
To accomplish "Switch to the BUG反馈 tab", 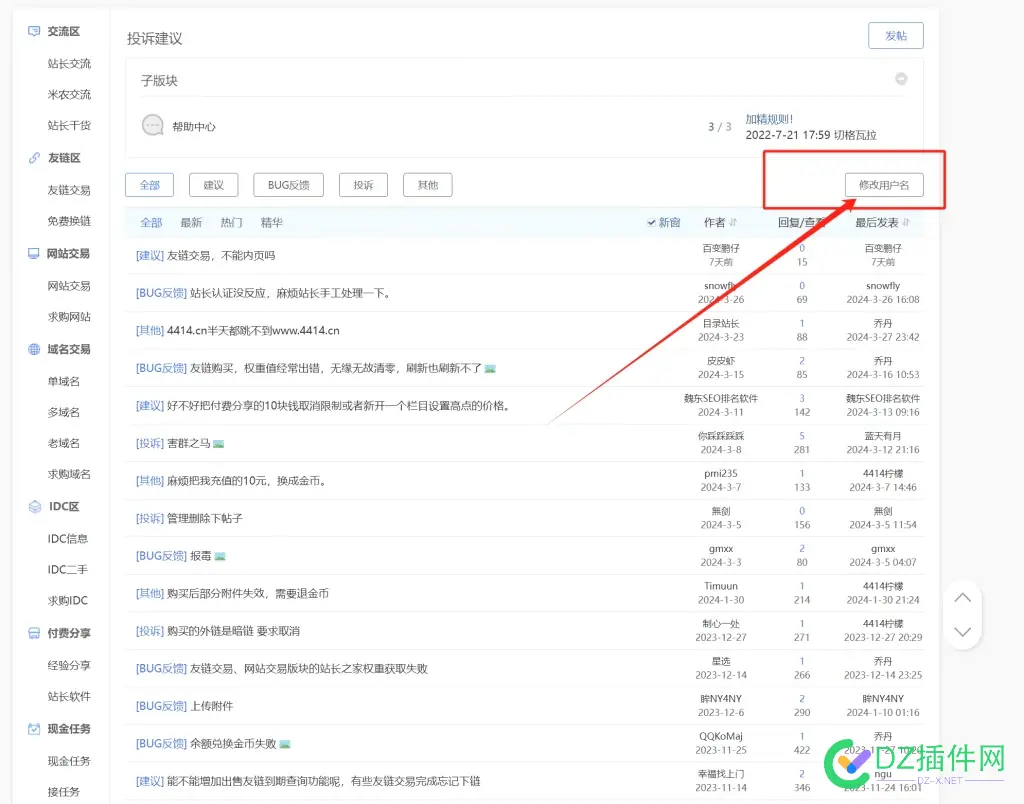I will tap(288, 184).
